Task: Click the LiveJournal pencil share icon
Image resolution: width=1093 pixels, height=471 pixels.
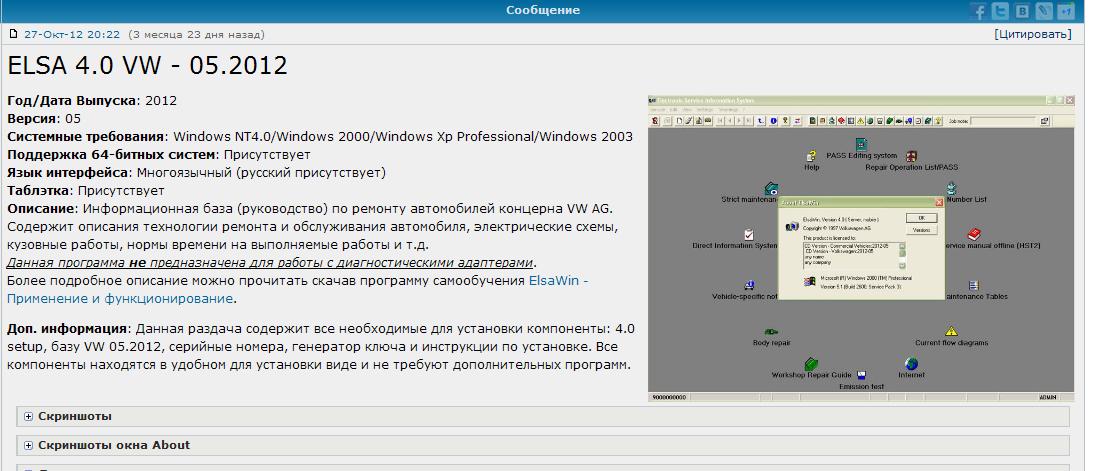Action: point(1044,11)
